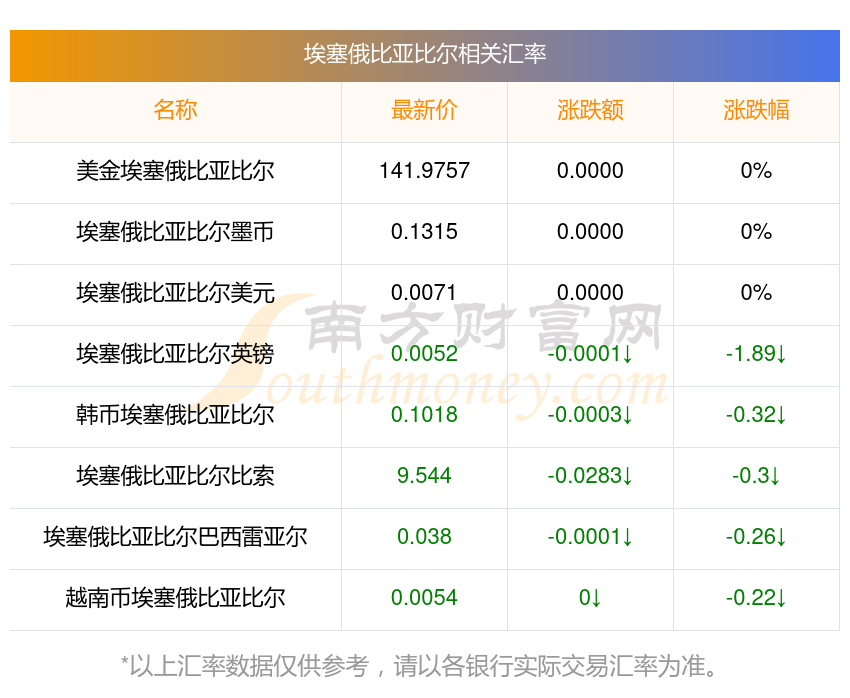Select the row name 越南币埃塞俄比亚比尔
Screen dimensions: 850x698
[175, 598]
